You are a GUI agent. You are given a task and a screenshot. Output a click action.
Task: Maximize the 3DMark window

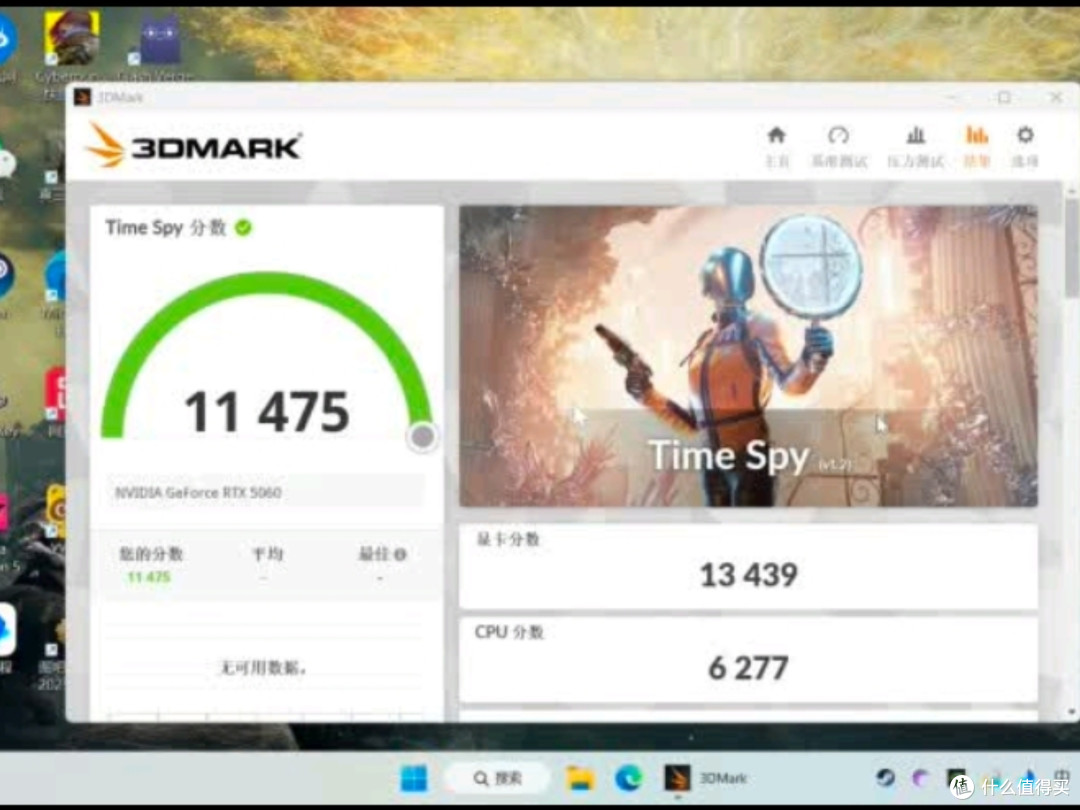point(1004,98)
